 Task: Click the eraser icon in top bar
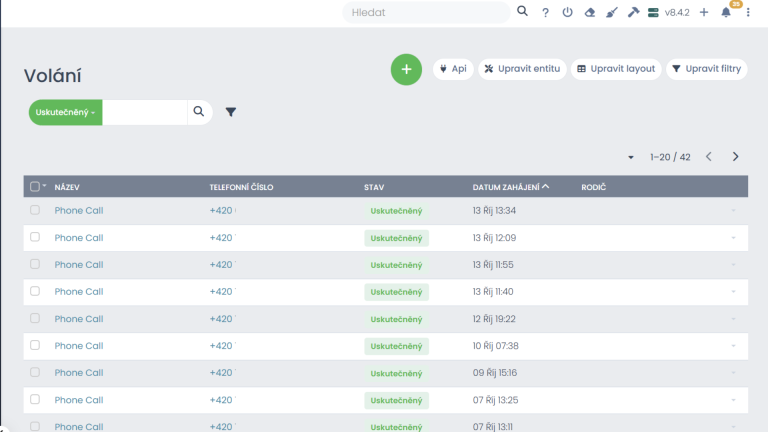(x=589, y=13)
